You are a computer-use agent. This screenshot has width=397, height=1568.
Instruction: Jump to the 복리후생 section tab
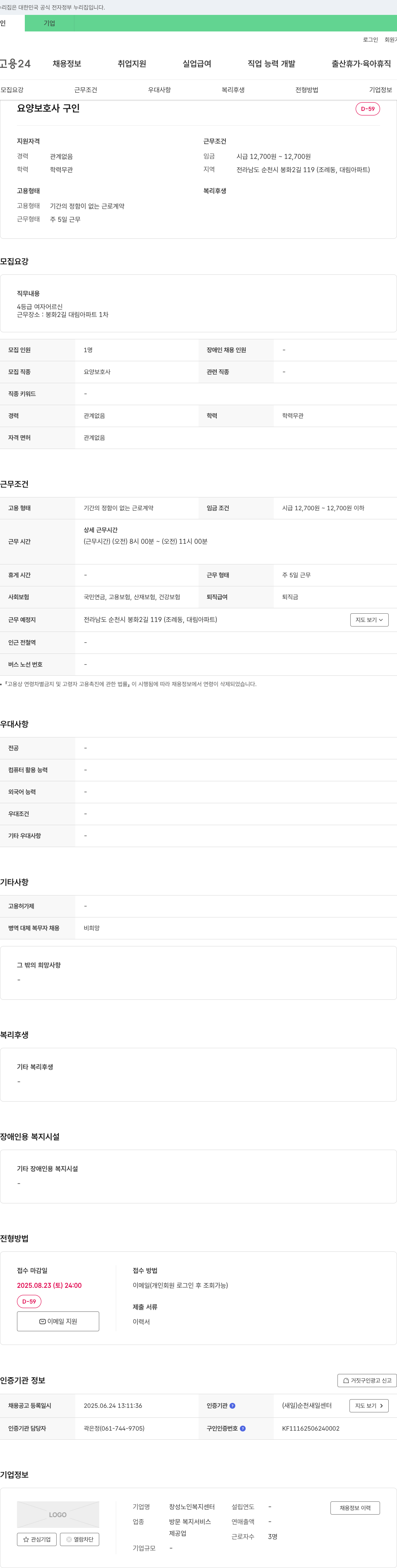tap(233, 90)
